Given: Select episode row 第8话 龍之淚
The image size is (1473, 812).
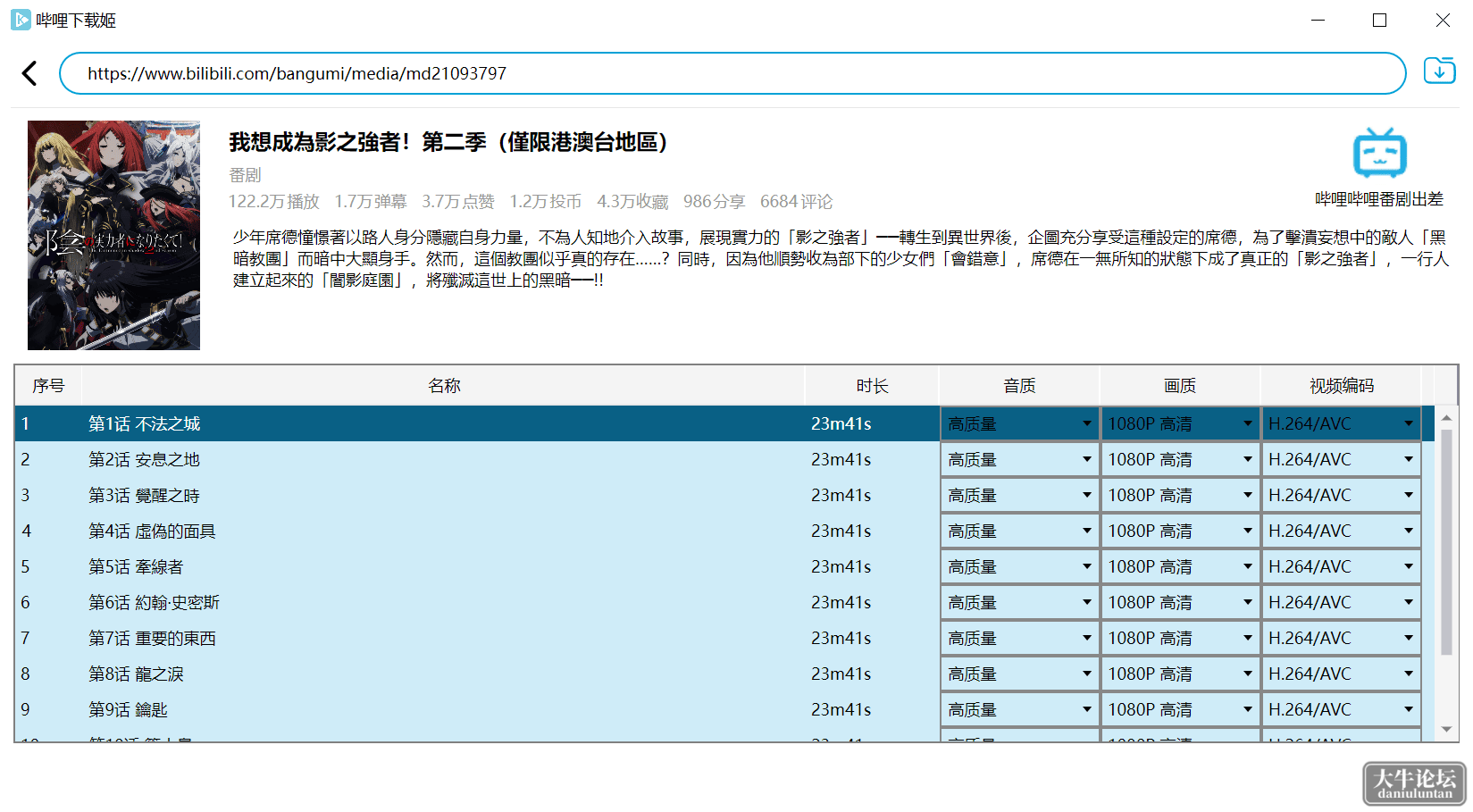Looking at the screenshot, I should pyautogui.click(x=724, y=674).
